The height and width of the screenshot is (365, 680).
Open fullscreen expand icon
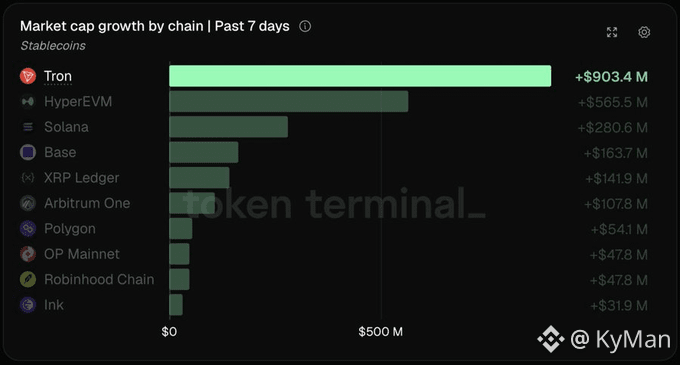[x=612, y=32]
